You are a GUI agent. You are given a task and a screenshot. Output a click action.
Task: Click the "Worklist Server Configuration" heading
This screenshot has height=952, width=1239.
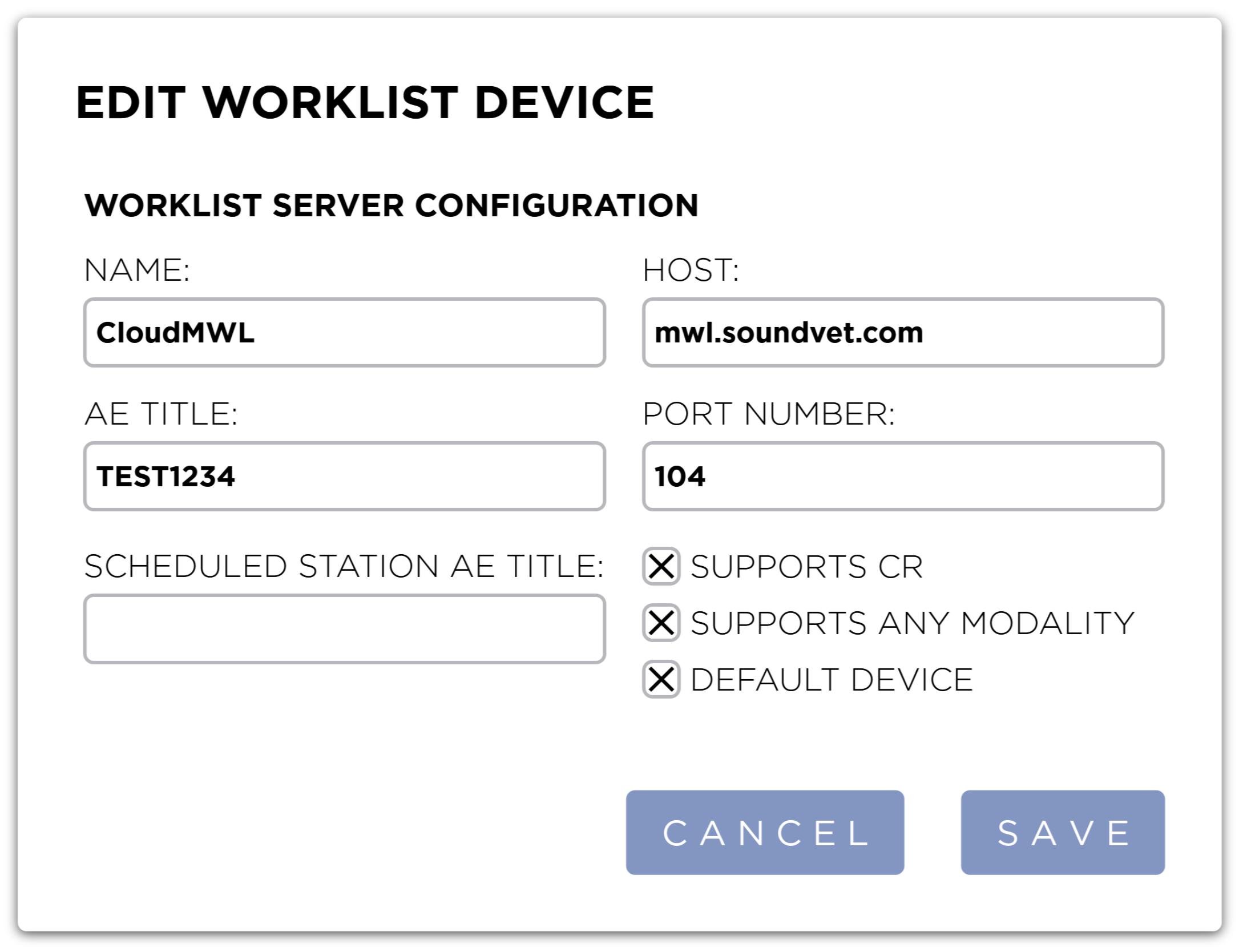click(391, 205)
